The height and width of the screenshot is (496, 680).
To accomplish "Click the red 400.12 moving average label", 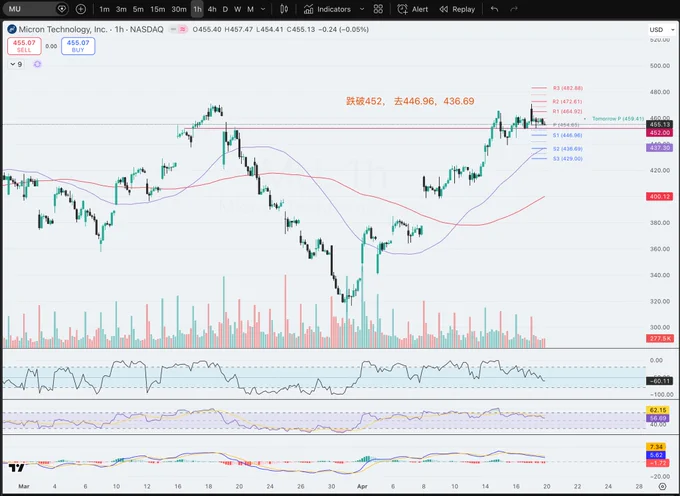I will (660, 196).
